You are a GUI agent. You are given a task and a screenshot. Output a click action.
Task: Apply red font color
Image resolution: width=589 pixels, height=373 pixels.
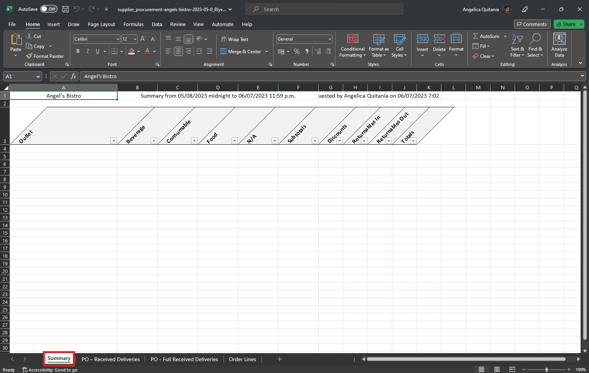pyautogui.click(x=147, y=51)
